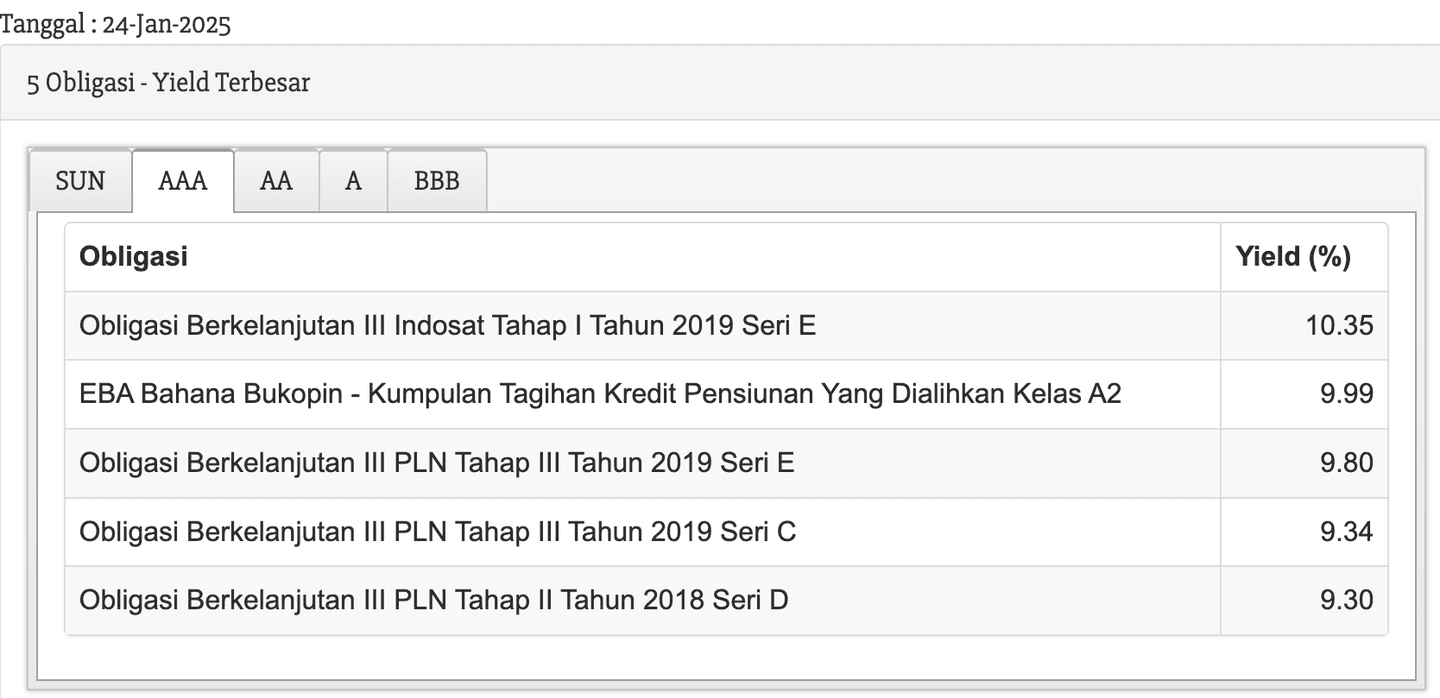Select the EBA Bahana Bukopin Kelas A2 row
This screenshot has width=1440, height=698.
(600, 394)
